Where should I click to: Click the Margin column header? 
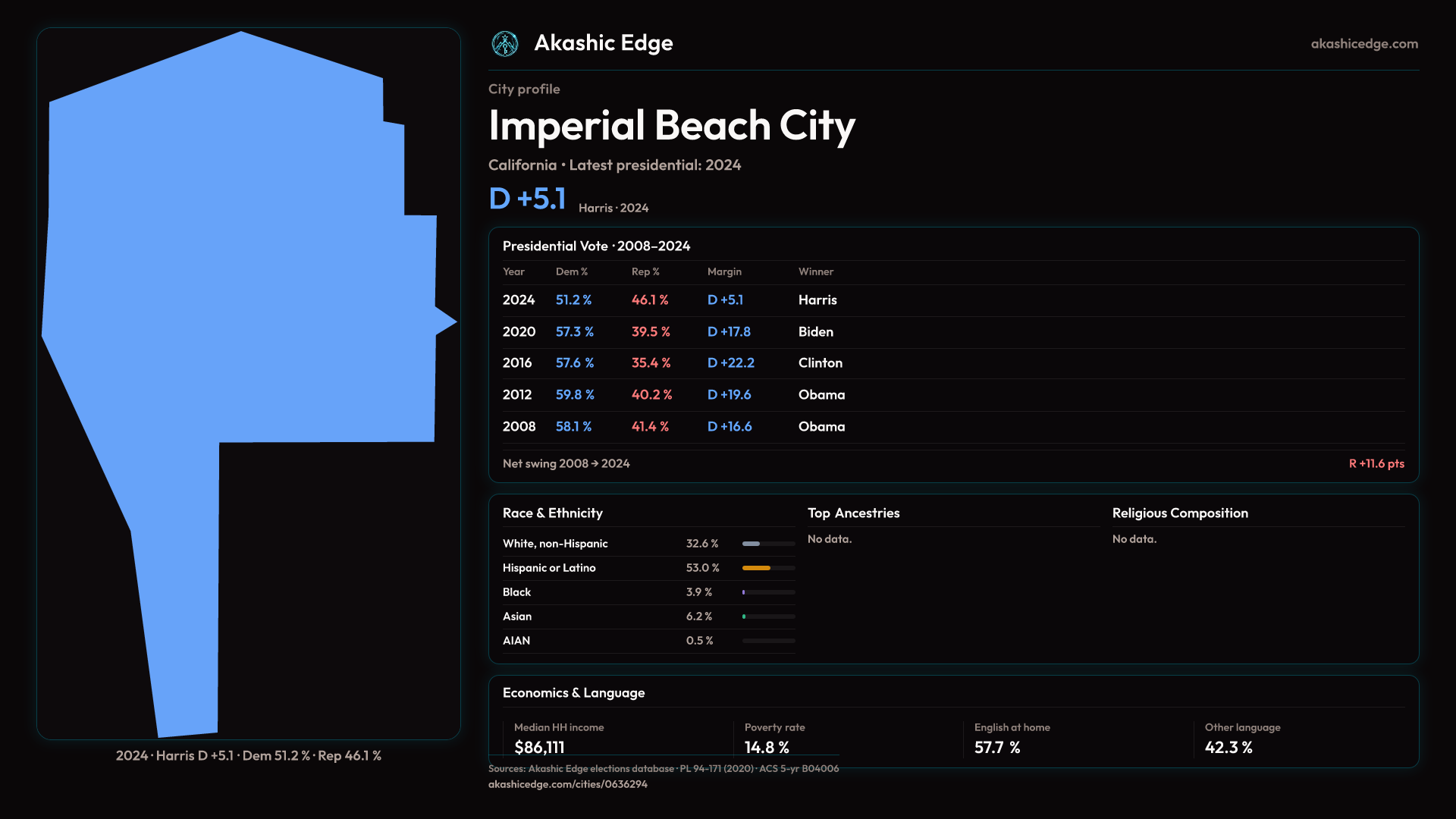coord(724,271)
